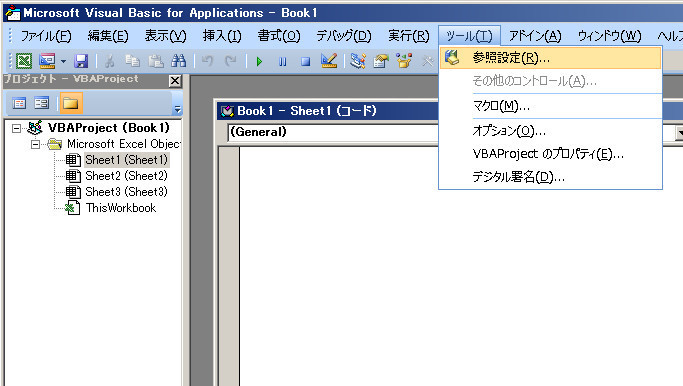683x386 pixels.
Task: Close the ツール(T) menu
Action: tap(469, 36)
